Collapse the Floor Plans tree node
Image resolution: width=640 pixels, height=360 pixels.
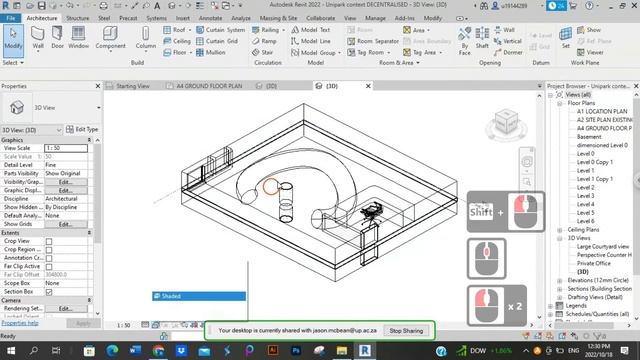coord(560,103)
